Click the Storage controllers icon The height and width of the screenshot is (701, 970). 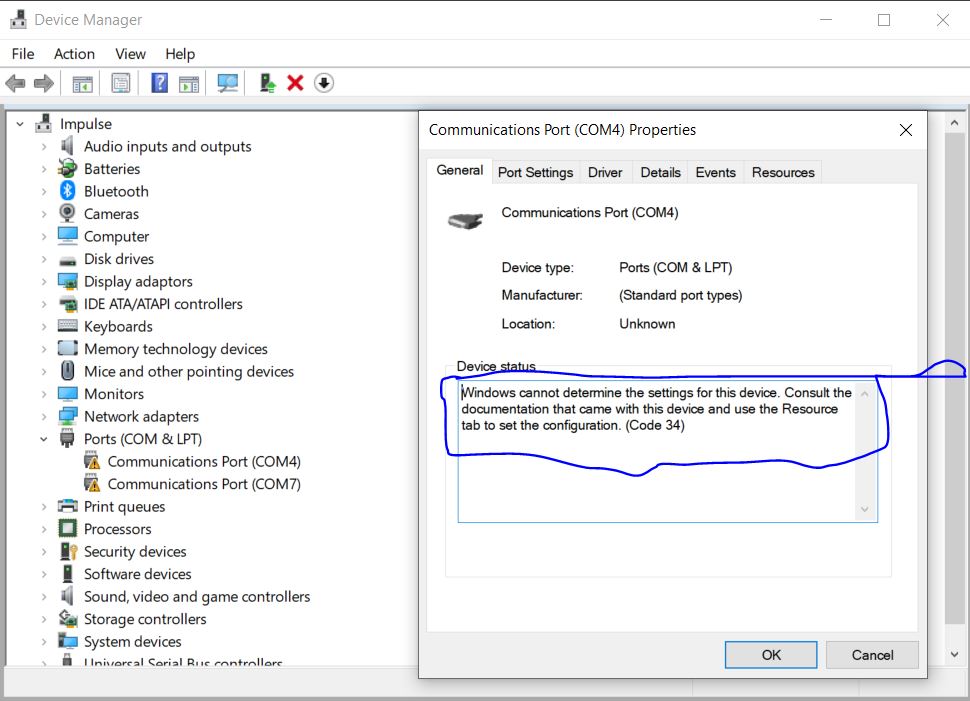[x=67, y=618]
